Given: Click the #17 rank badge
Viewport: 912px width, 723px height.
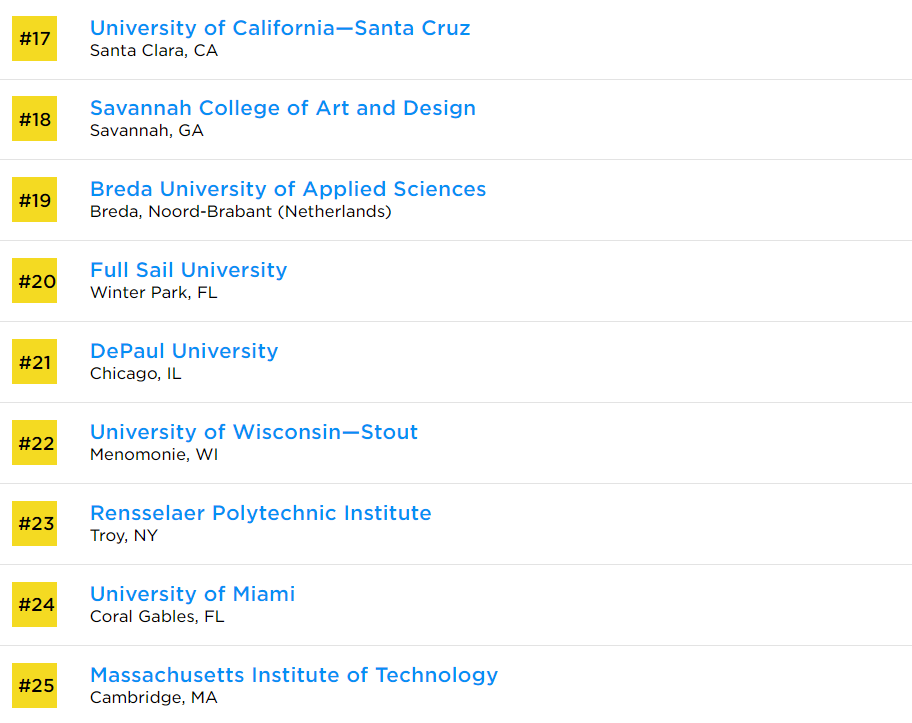Looking at the screenshot, I should coord(34,38).
